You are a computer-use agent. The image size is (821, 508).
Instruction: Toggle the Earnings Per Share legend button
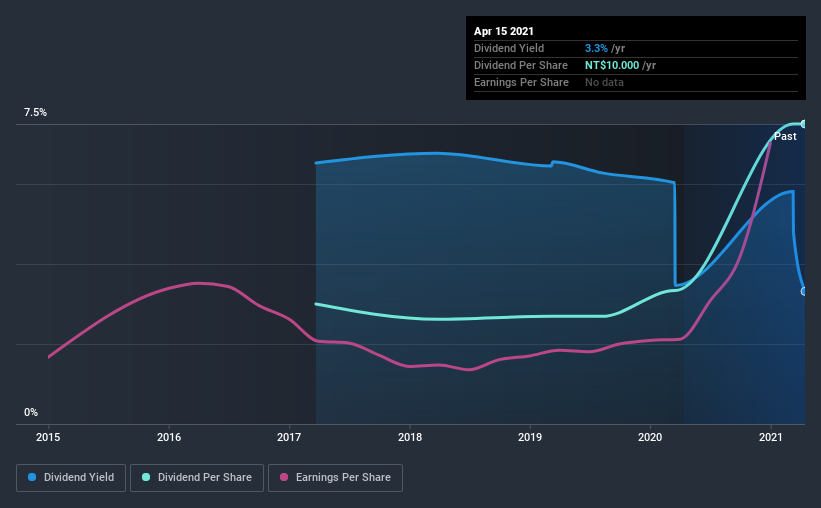335,478
